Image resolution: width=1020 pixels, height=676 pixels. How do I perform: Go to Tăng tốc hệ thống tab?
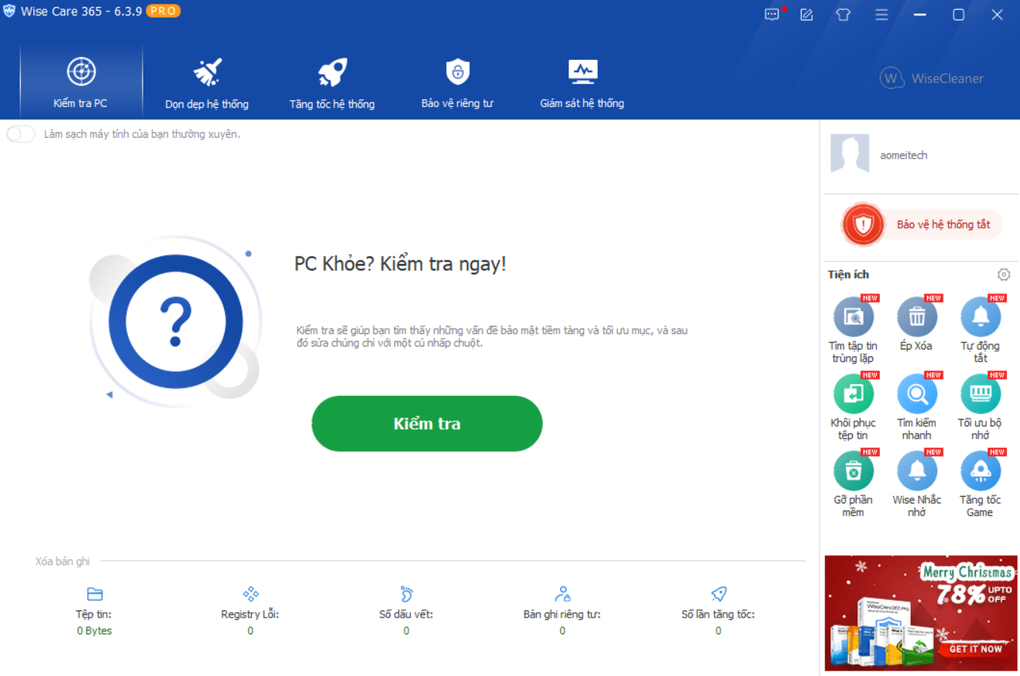[x=332, y=82]
